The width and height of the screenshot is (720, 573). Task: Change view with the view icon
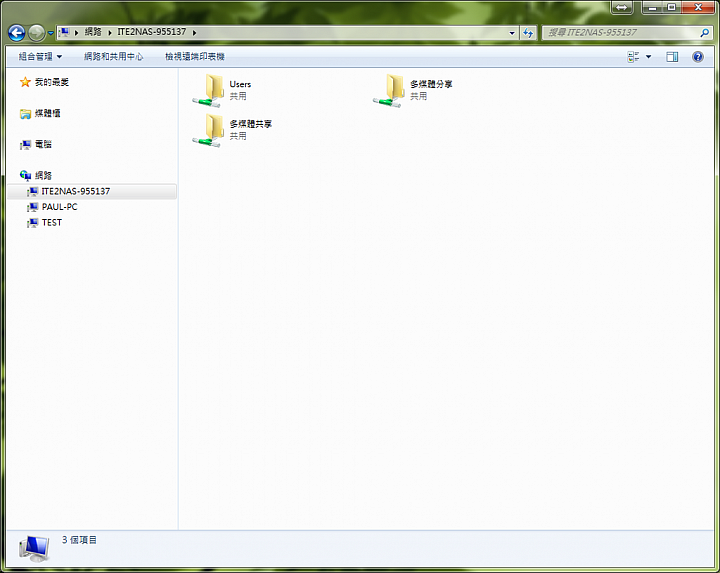pos(633,56)
